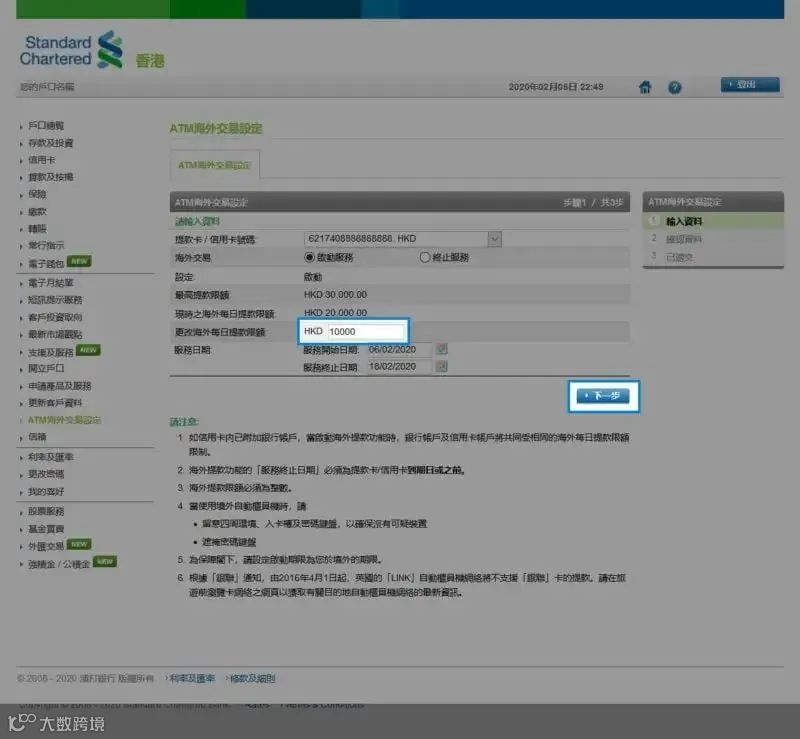This screenshot has width=800, height=739.
Task: Expand 繳款 in the sidebar
Action: (37, 211)
